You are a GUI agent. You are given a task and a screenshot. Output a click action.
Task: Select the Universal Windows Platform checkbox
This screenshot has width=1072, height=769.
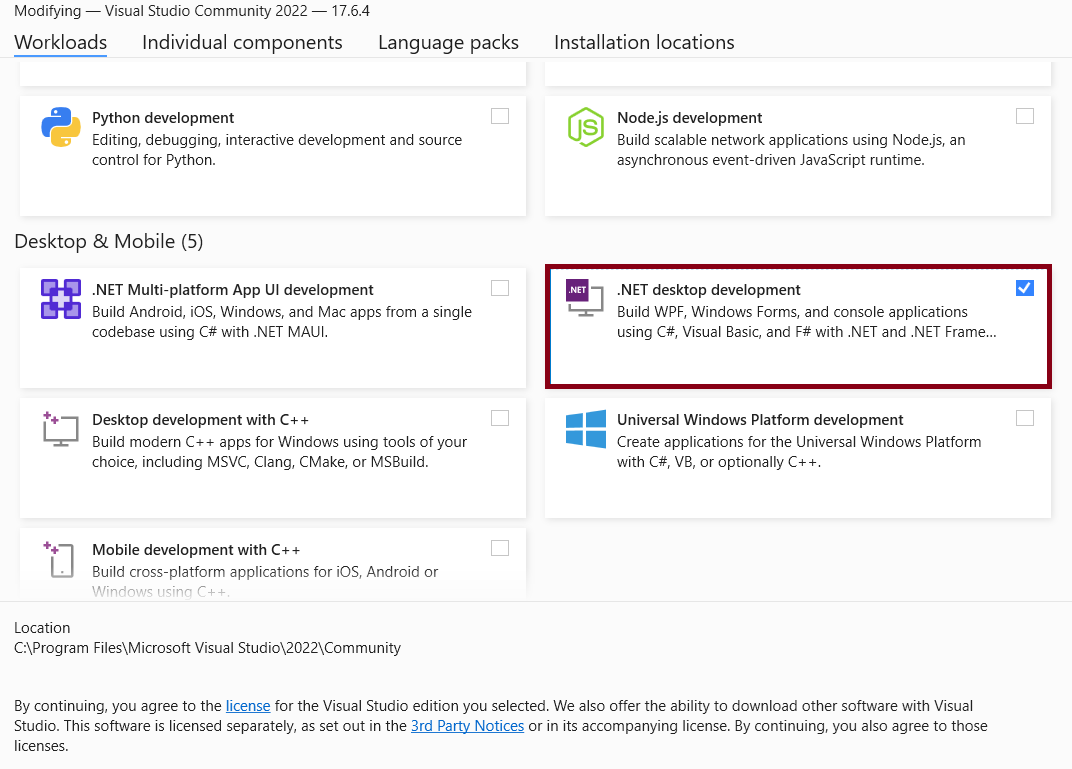pyautogui.click(x=1024, y=418)
